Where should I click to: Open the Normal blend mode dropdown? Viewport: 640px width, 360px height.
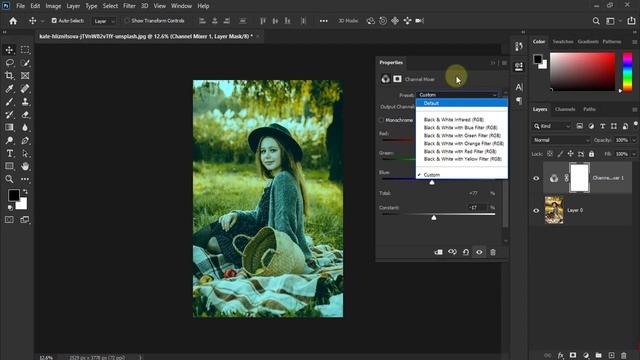click(561, 140)
